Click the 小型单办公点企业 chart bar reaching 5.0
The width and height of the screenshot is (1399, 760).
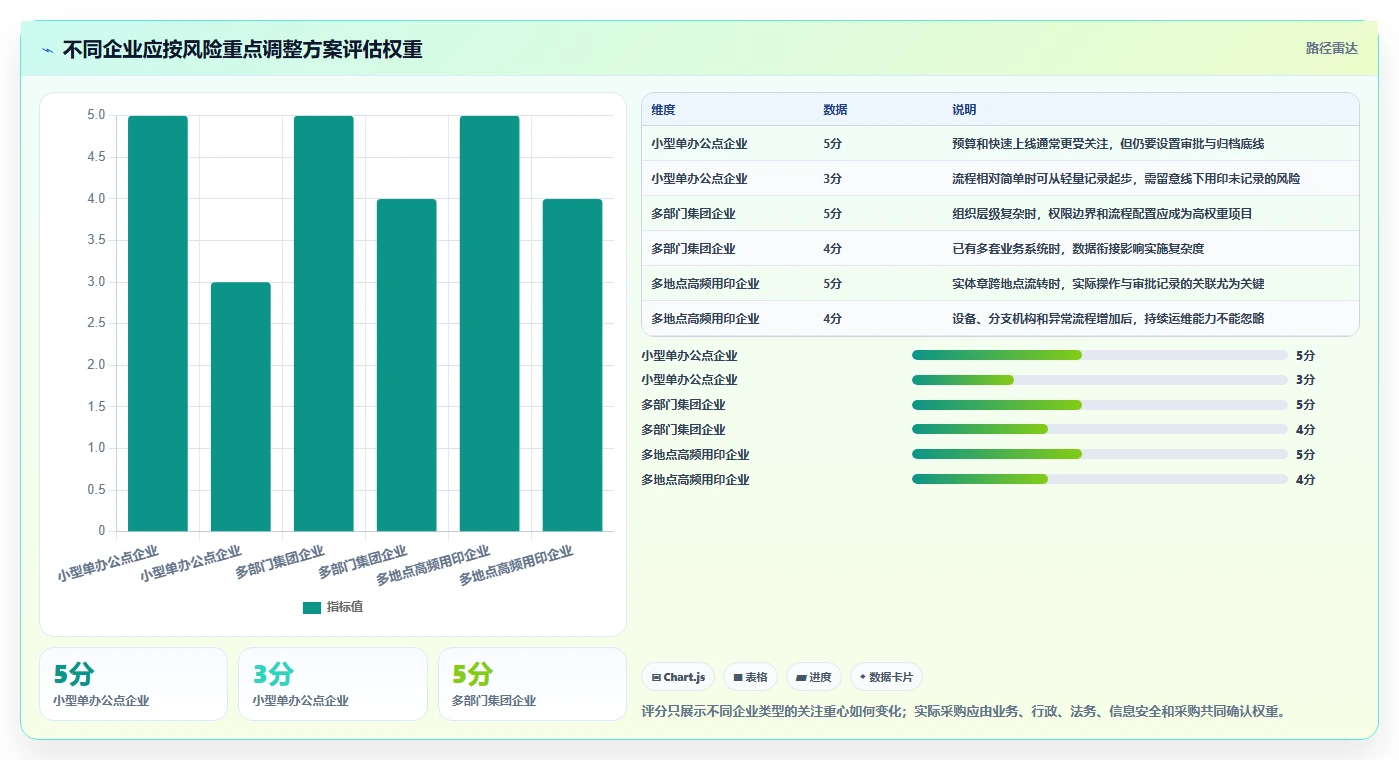pyautogui.click(x=158, y=323)
